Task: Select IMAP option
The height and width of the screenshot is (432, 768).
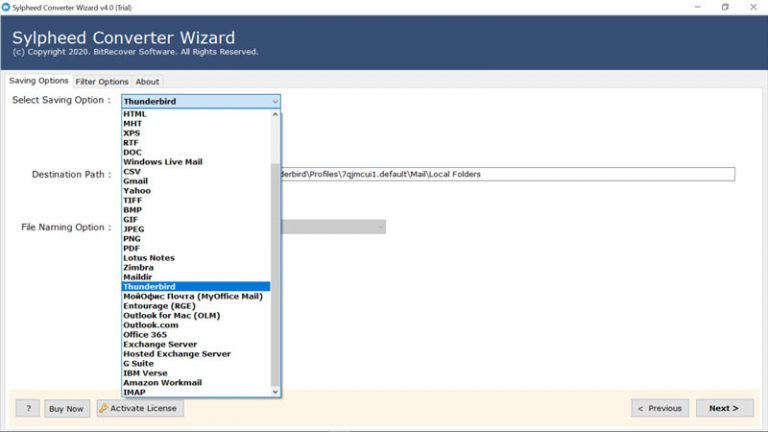Action: 196,392
